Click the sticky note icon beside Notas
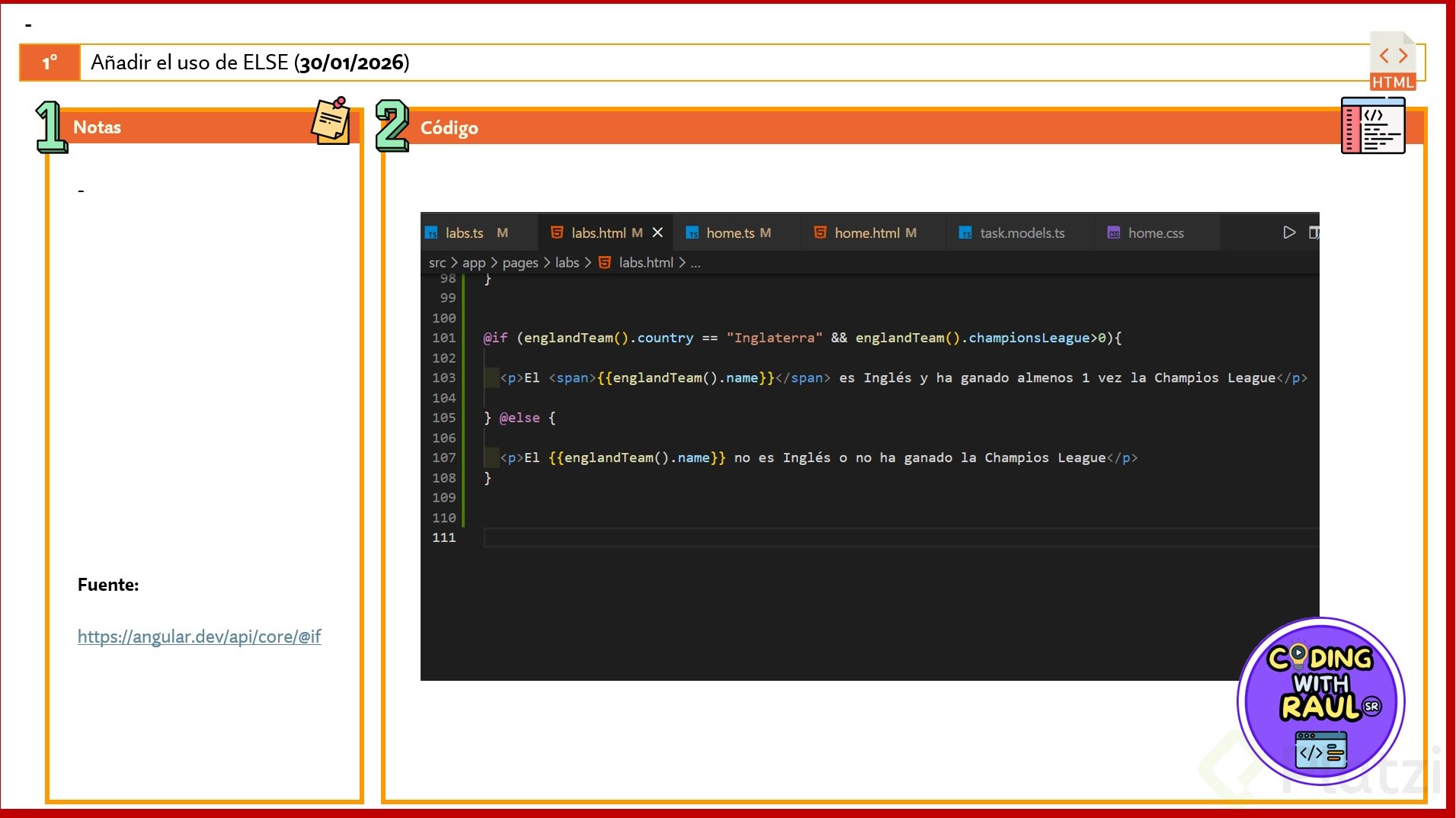The width and height of the screenshot is (1456, 818). click(x=331, y=120)
